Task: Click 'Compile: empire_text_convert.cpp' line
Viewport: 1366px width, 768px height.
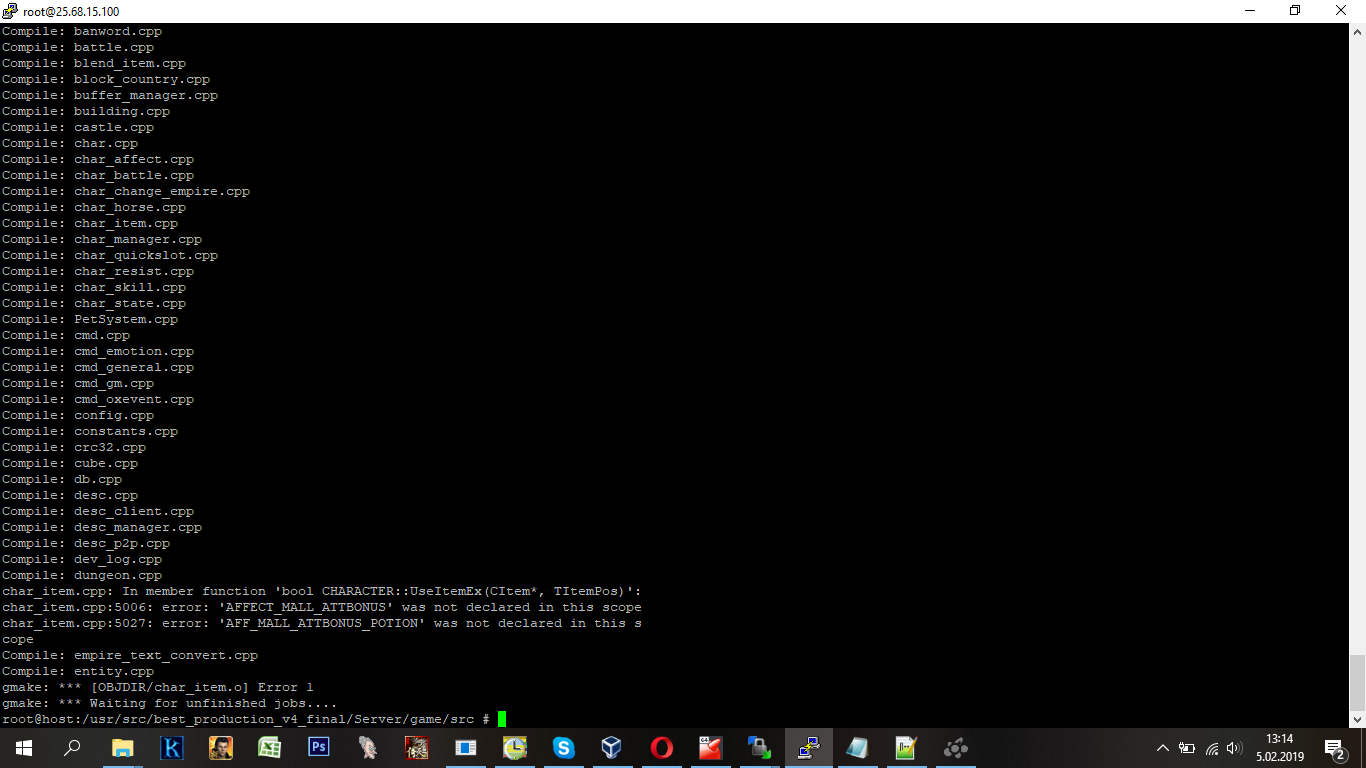Action: 130,655
